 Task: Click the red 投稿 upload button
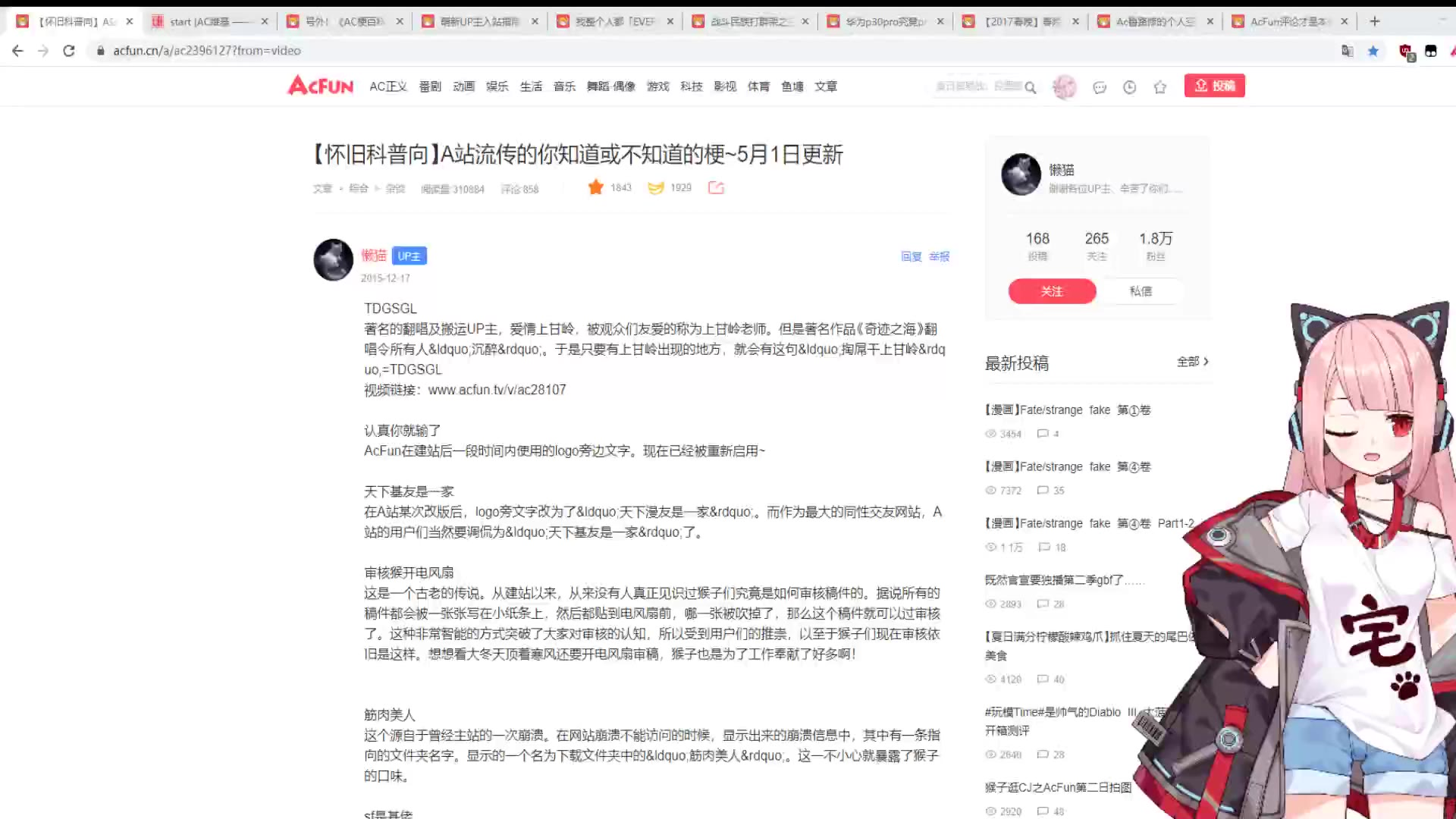(1214, 86)
